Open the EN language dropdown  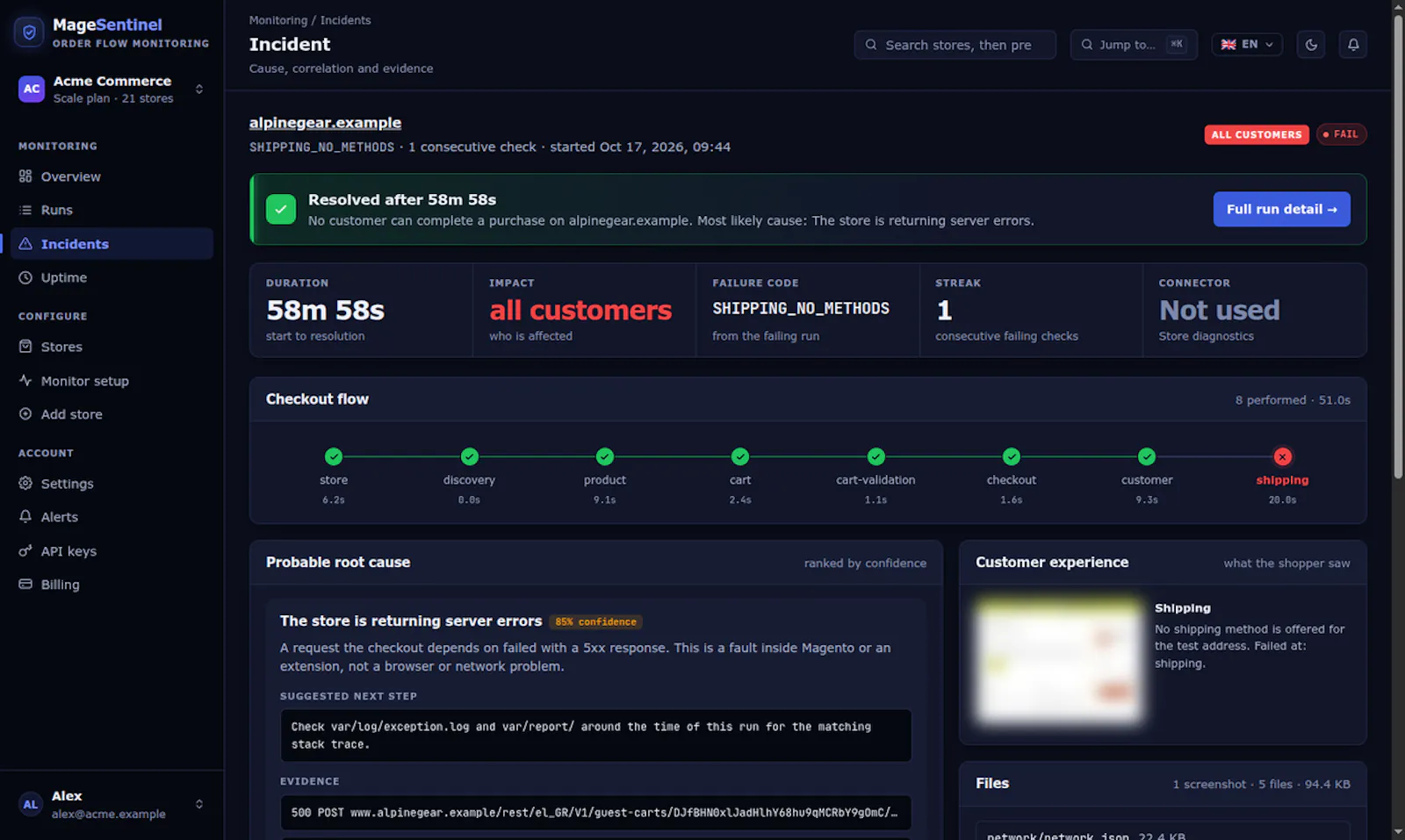click(1247, 45)
